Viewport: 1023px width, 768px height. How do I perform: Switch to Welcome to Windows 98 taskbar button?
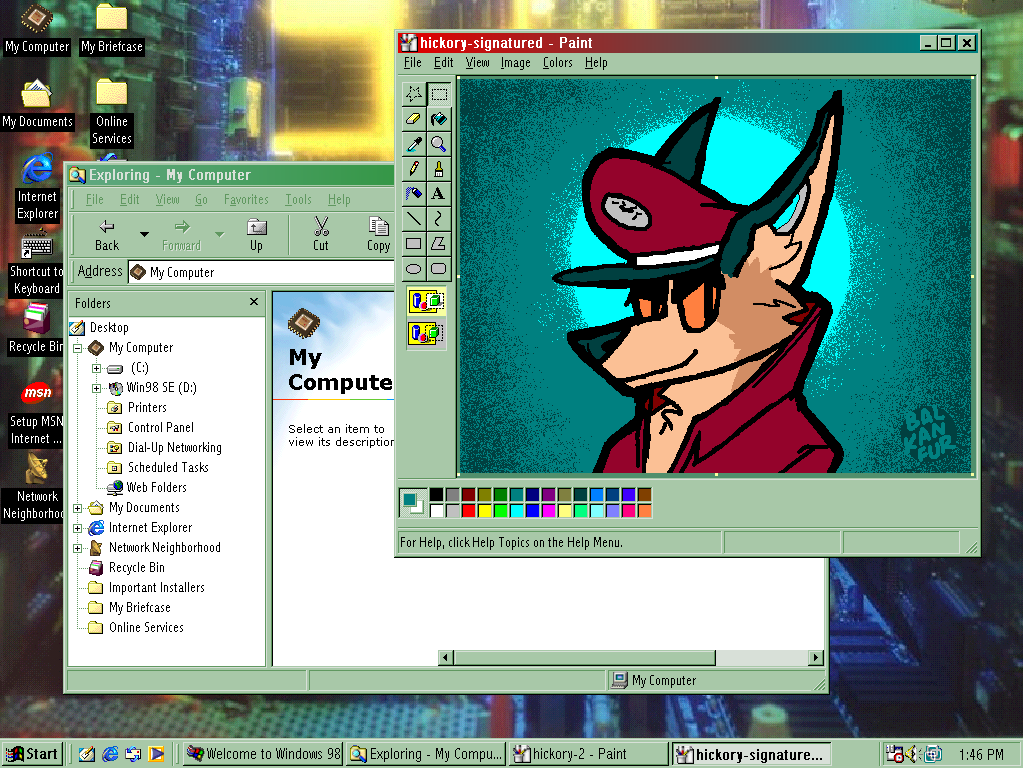click(x=263, y=754)
